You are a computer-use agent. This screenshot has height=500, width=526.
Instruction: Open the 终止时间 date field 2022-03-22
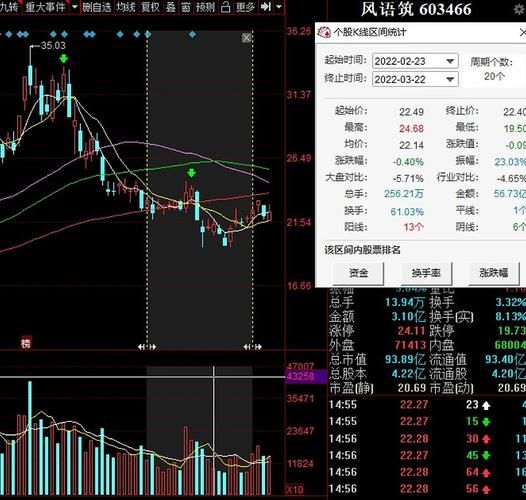[x=415, y=80]
